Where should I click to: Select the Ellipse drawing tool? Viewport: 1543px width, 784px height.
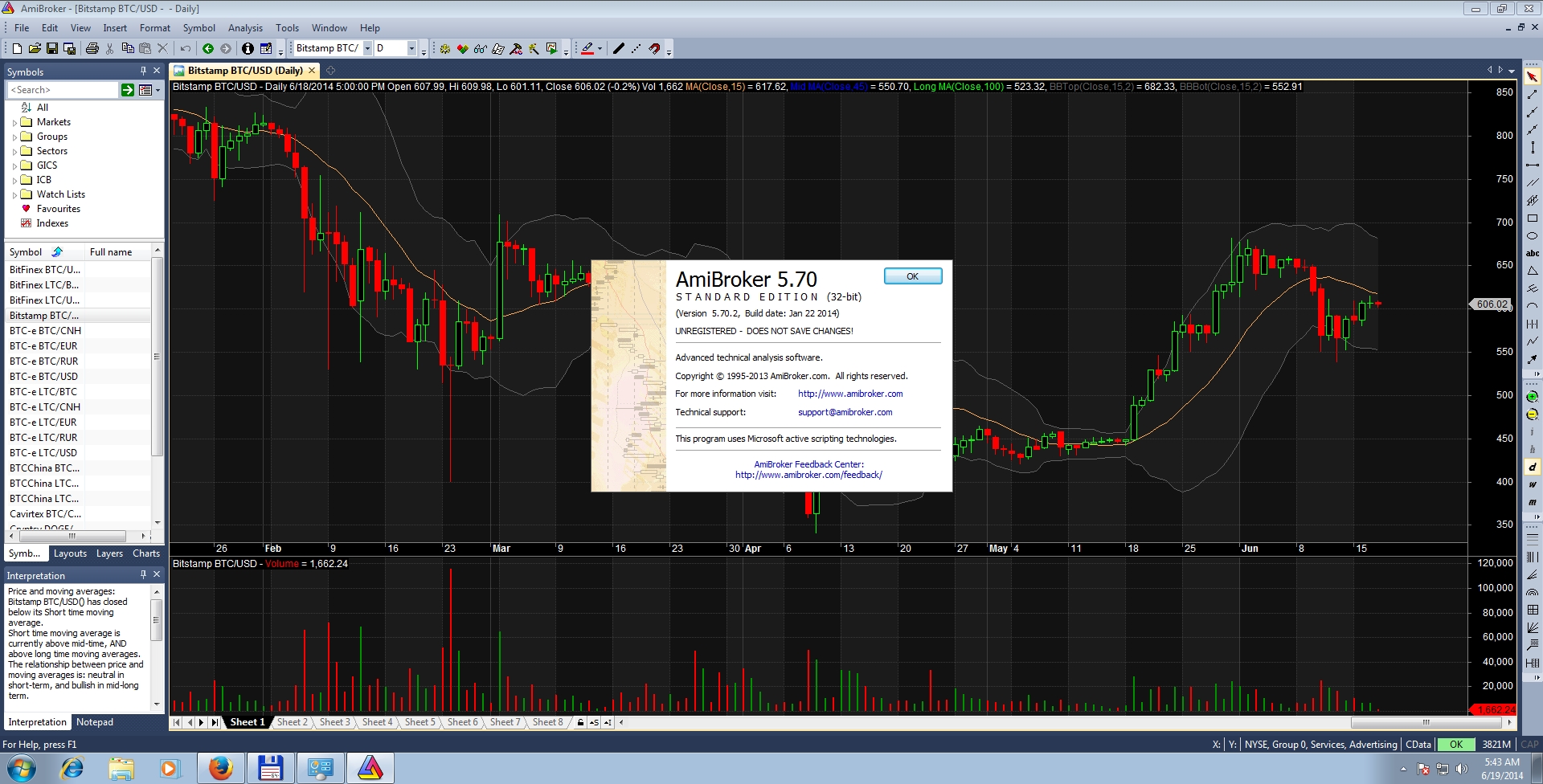1533,235
